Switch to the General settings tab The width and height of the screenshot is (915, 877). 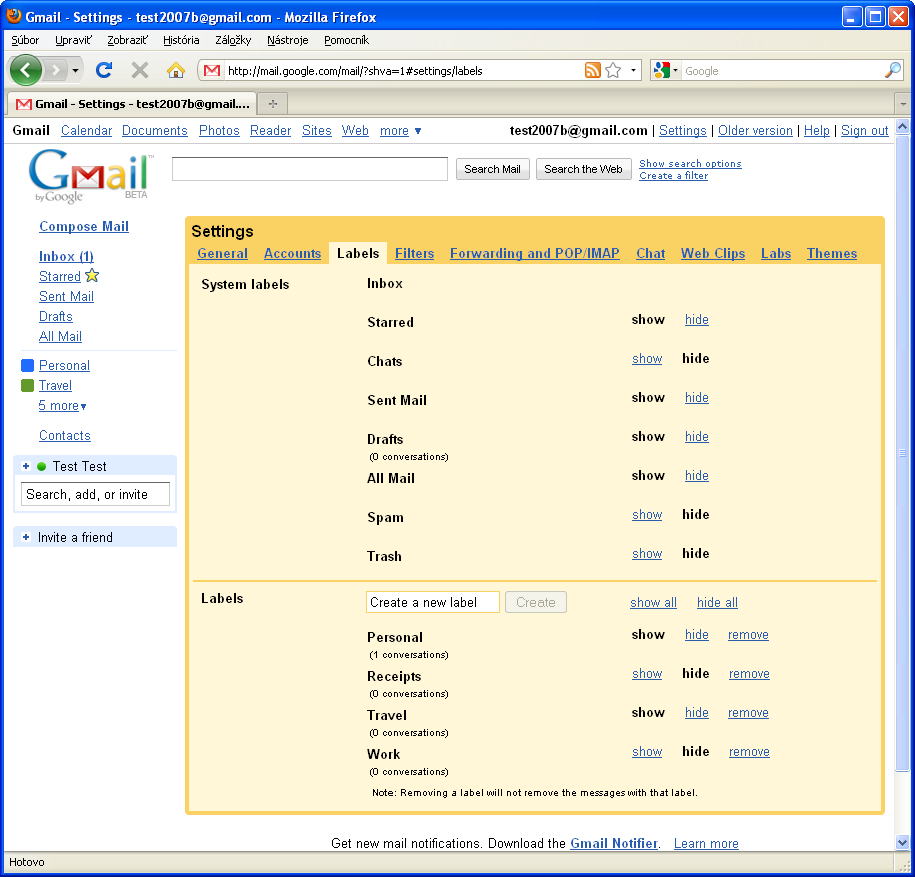pyautogui.click(x=222, y=253)
